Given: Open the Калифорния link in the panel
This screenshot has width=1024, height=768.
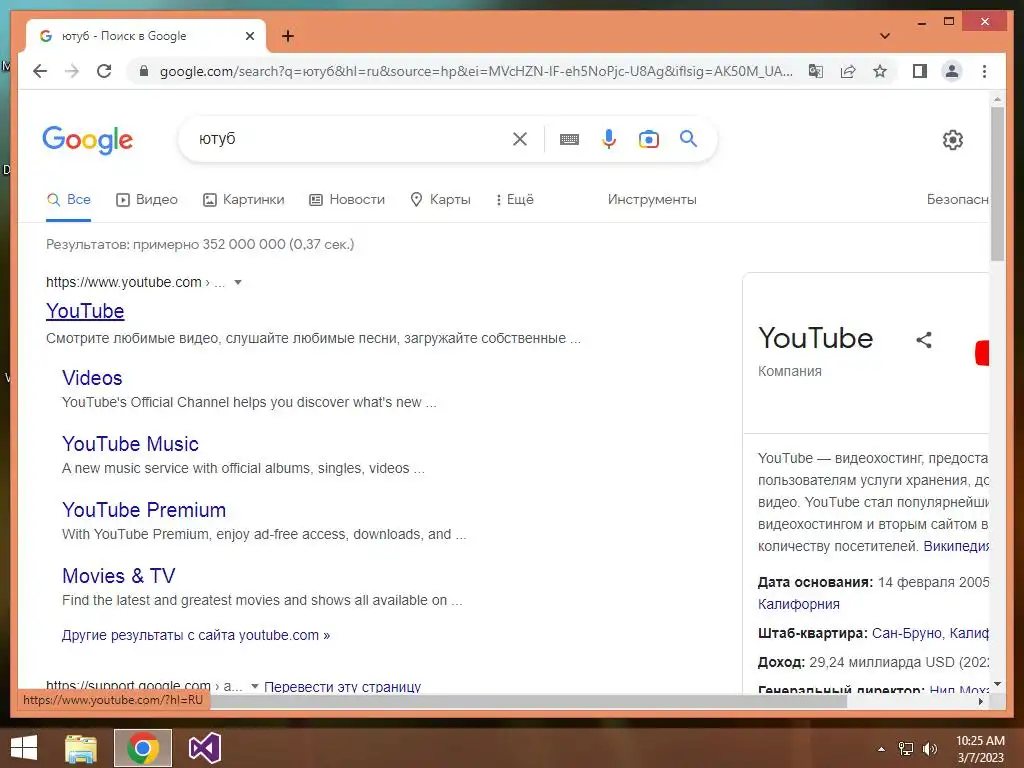Looking at the screenshot, I should pyautogui.click(x=799, y=604).
